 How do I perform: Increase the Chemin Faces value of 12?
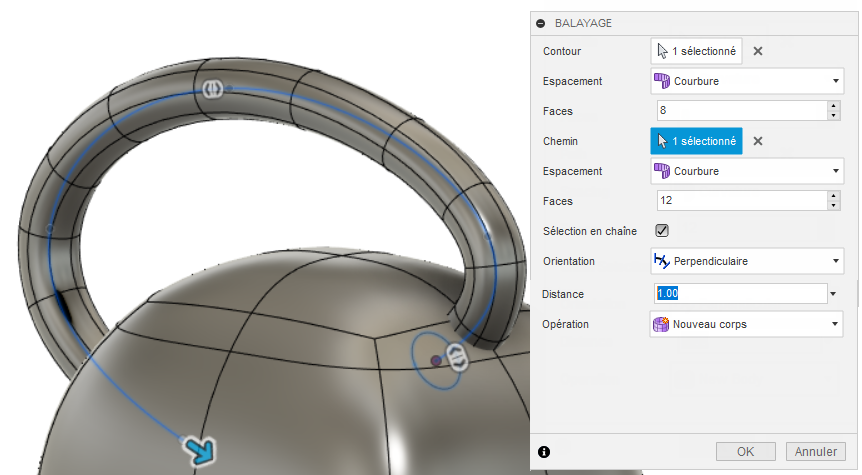coord(834,196)
